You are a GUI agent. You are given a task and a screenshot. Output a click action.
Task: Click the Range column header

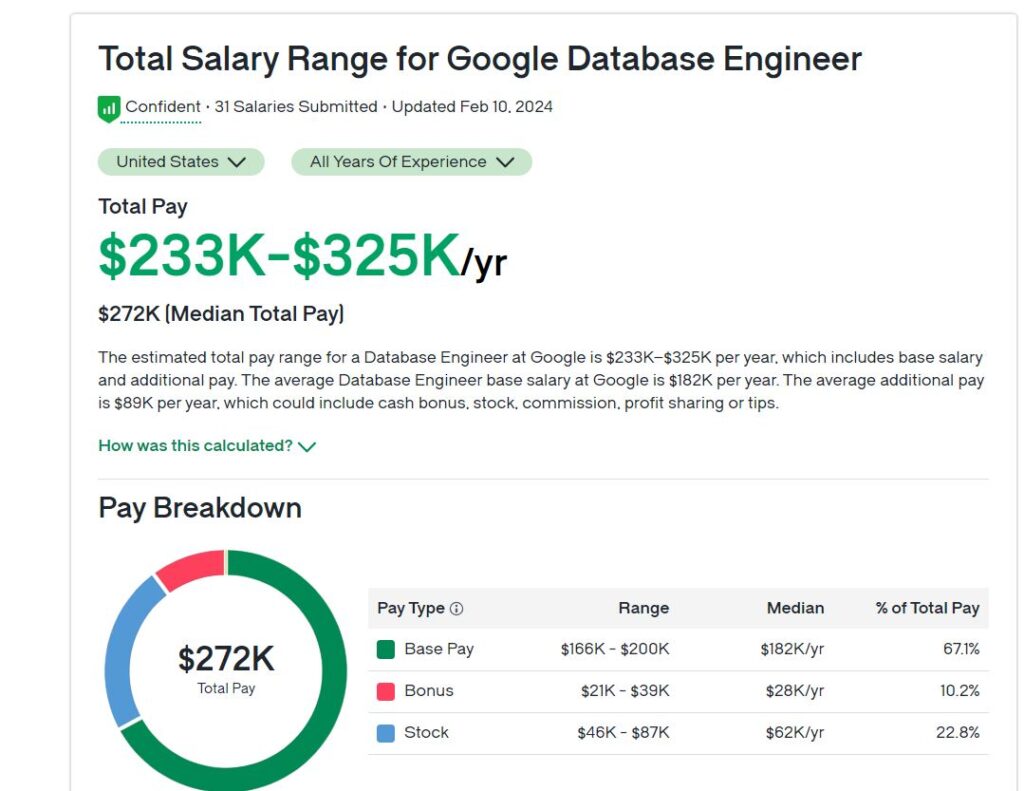click(643, 608)
